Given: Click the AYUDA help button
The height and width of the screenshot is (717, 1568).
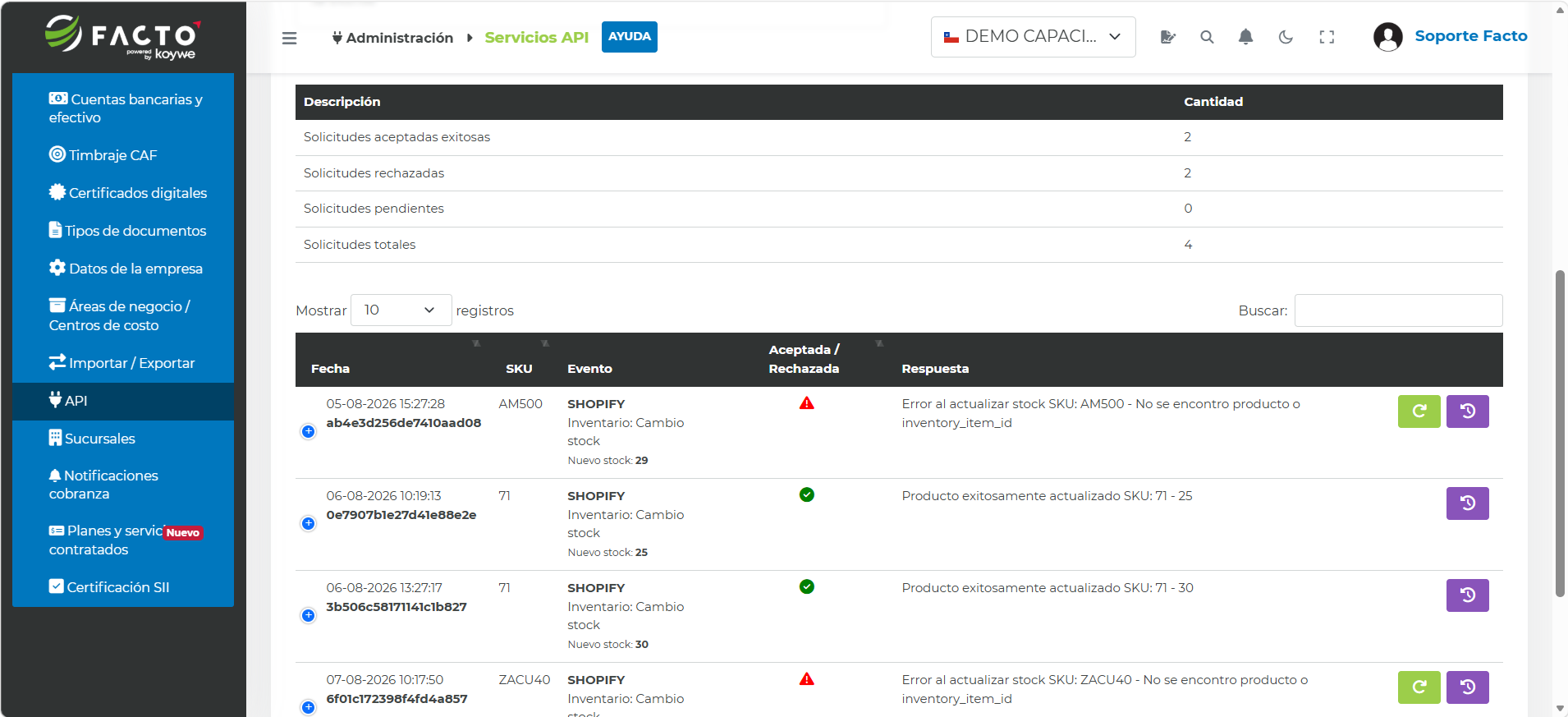Looking at the screenshot, I should point(630,37).
